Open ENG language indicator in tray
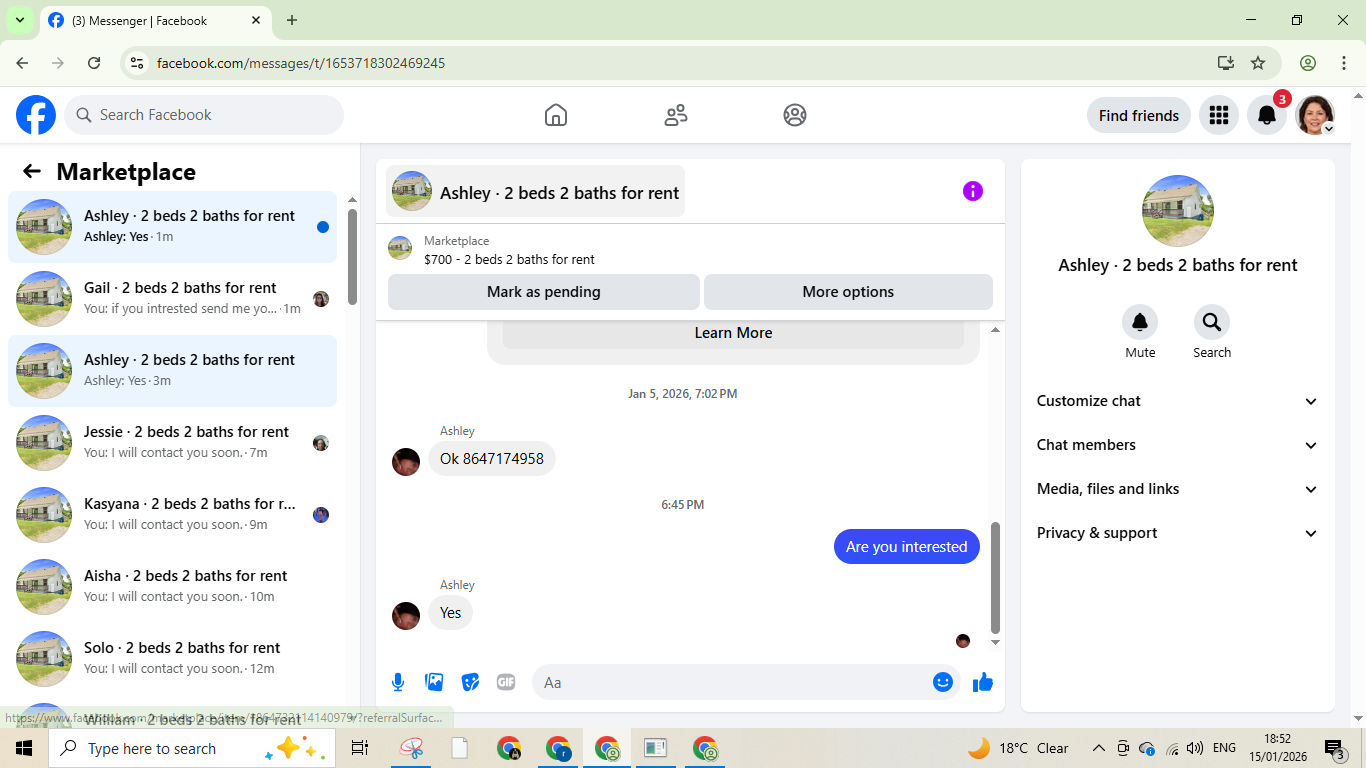 coord(1224,748)
